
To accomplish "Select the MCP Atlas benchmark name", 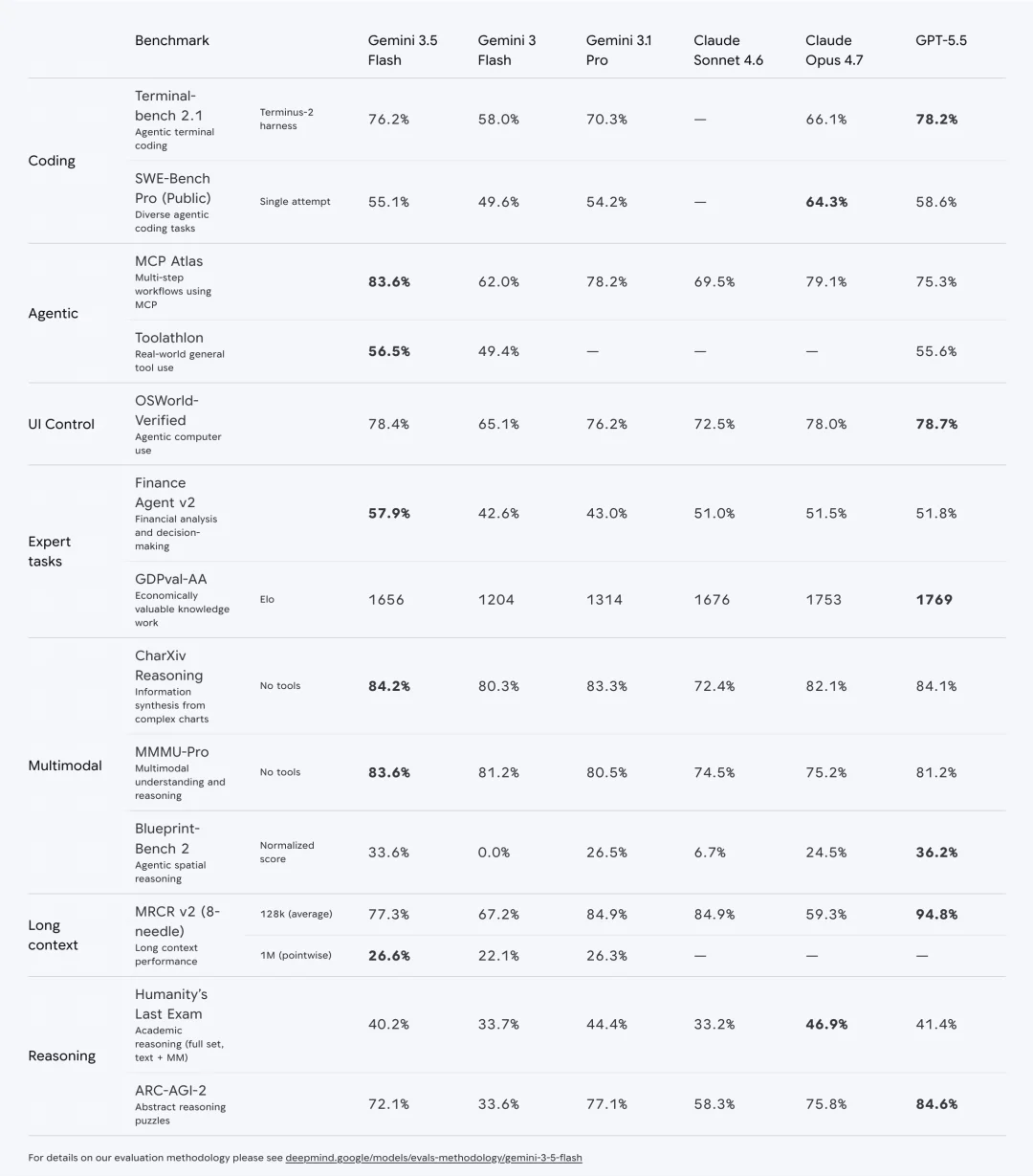I will tap(168, 261).
